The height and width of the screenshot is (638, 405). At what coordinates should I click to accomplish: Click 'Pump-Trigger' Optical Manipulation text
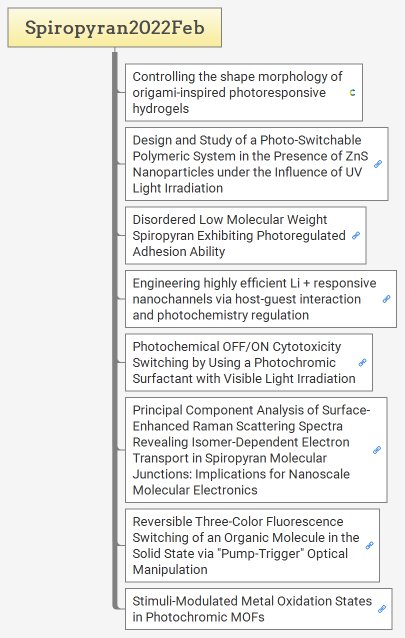coord(241,562)
